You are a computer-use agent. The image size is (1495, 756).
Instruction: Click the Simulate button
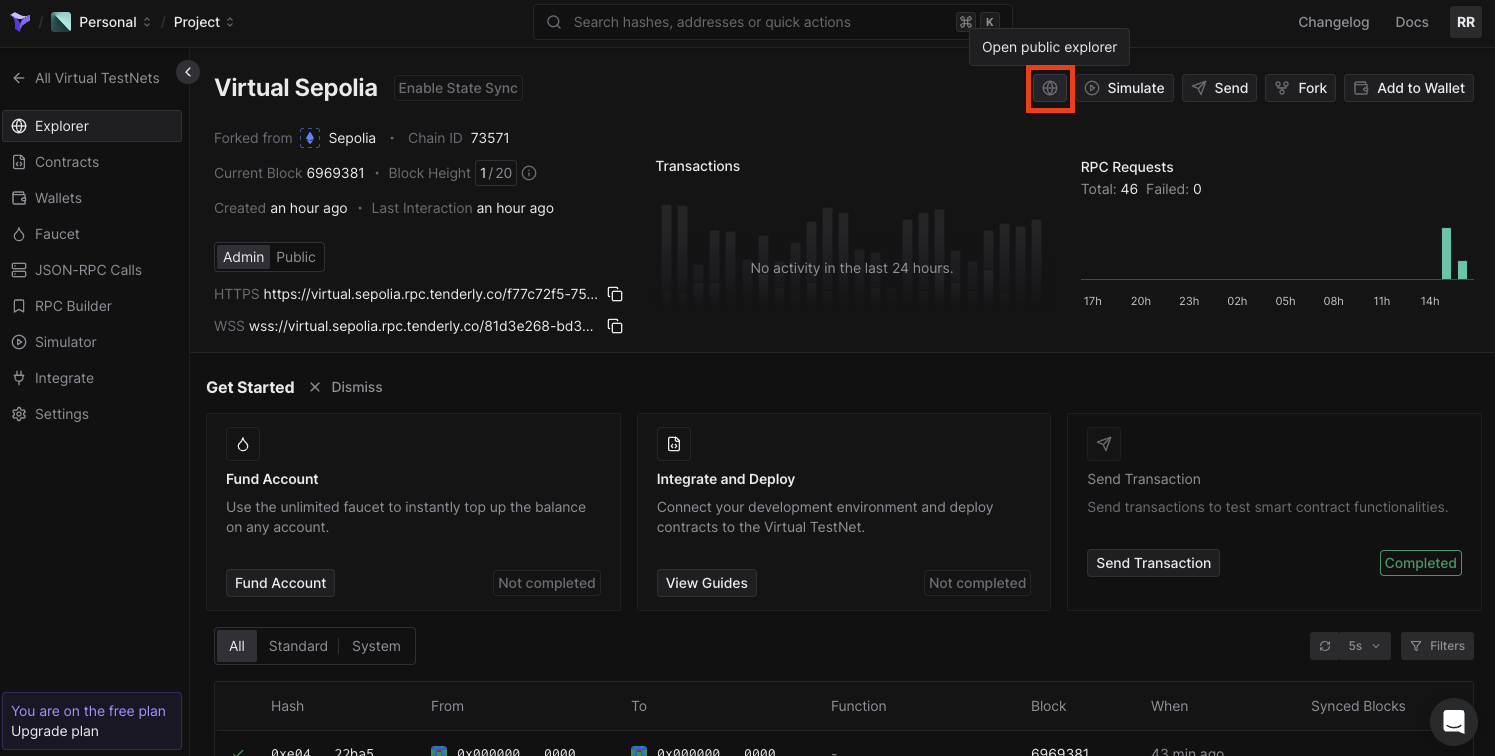pos(1125,88)
